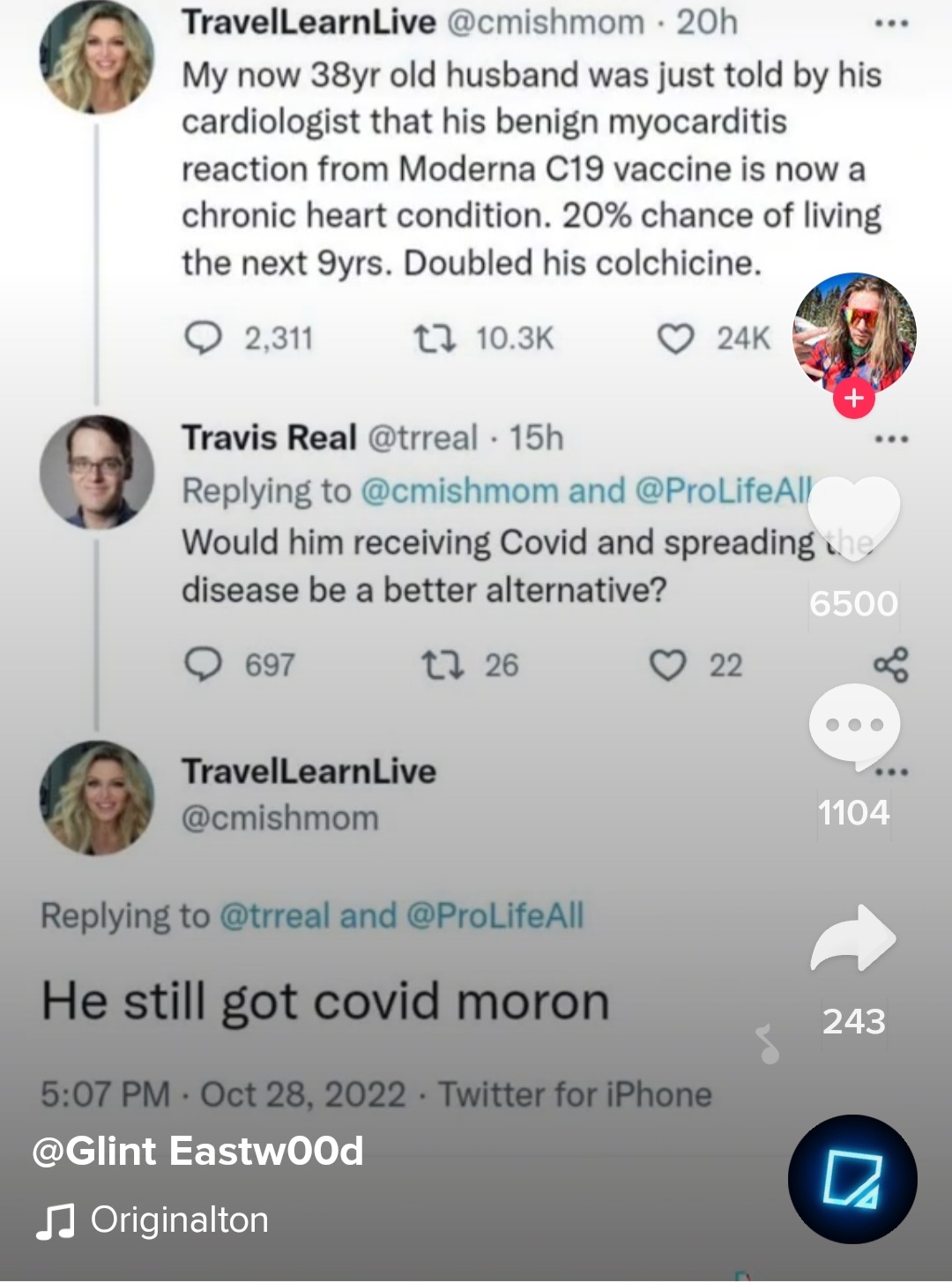The image size is (952, 1283).
Task: Open three-dot menu on top tweet
Action: [x=891, y=24]
